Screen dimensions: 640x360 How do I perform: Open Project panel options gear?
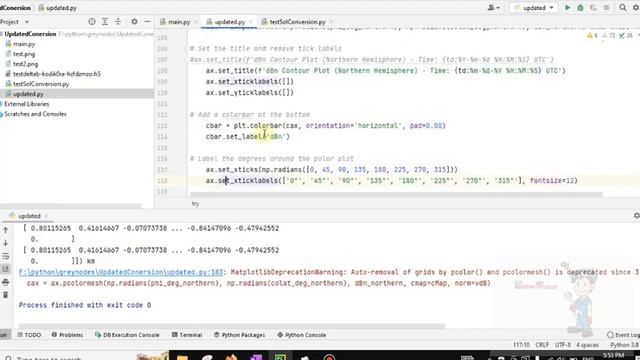pyautogui.click(x=134, y=22)
